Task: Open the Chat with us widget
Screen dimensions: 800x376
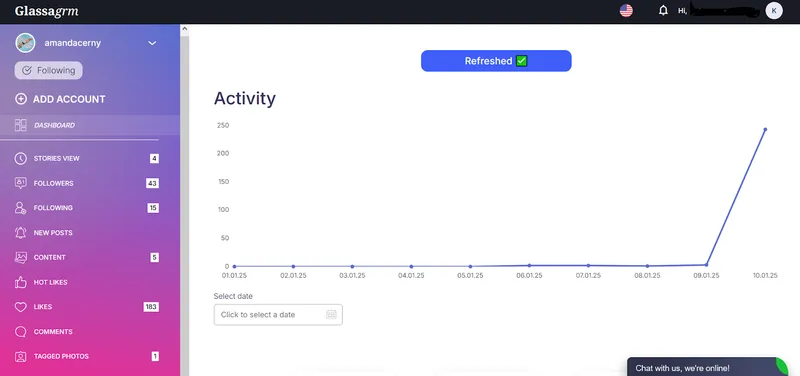Action: 707,367
